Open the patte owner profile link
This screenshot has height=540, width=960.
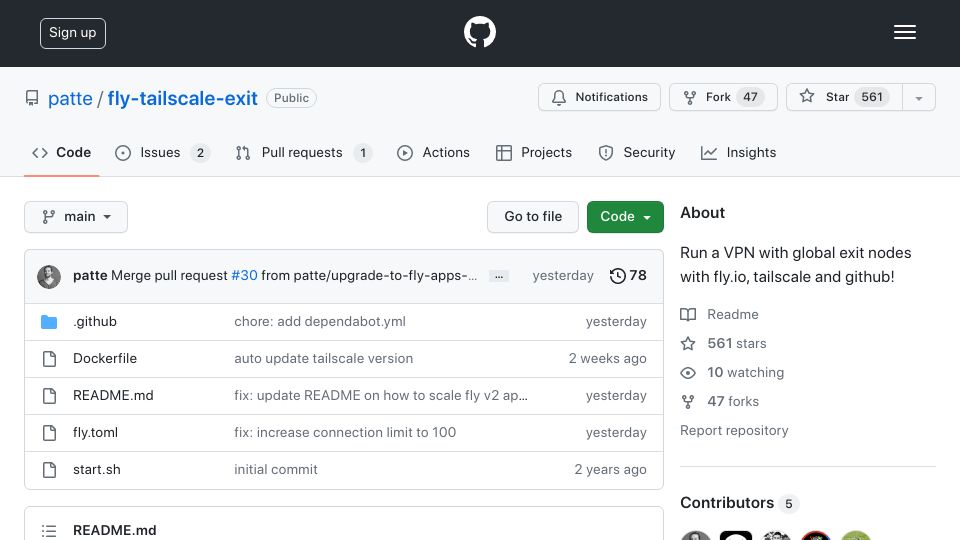coord(70,98)
